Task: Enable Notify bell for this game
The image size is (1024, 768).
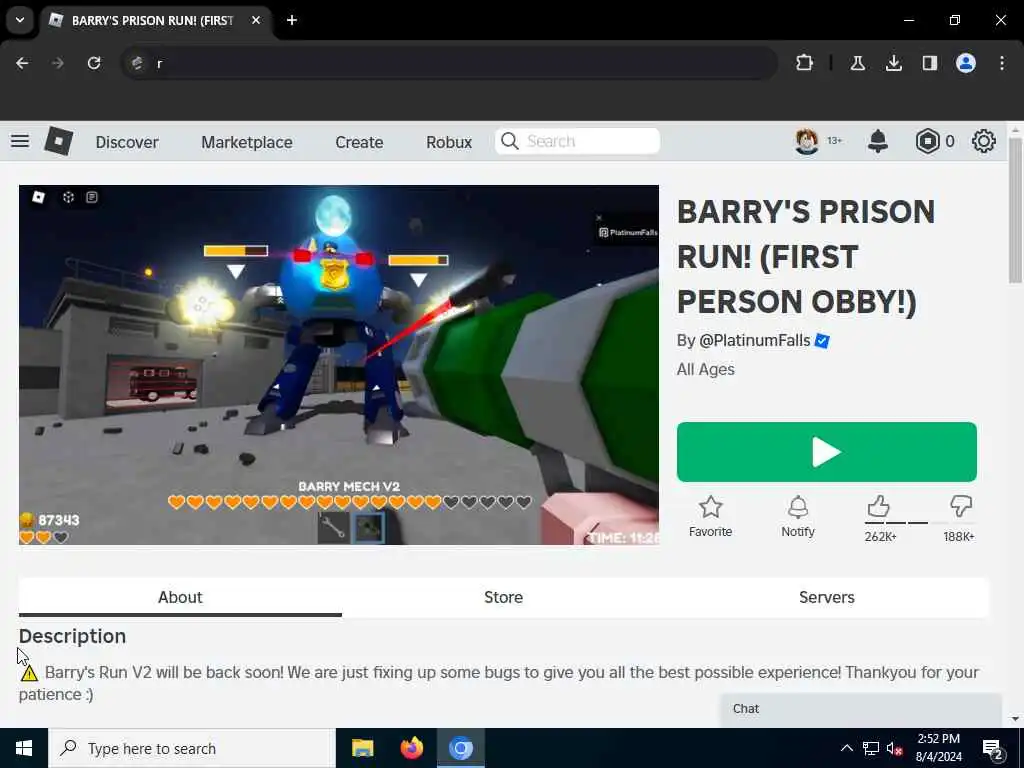Action: tap(798, 507)
